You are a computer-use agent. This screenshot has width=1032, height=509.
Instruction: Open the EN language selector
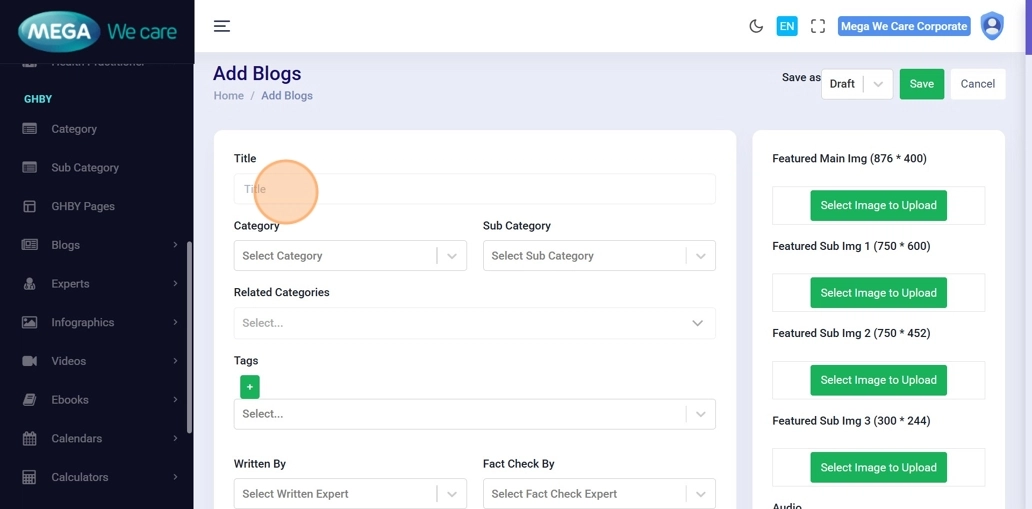pos(787,26)
